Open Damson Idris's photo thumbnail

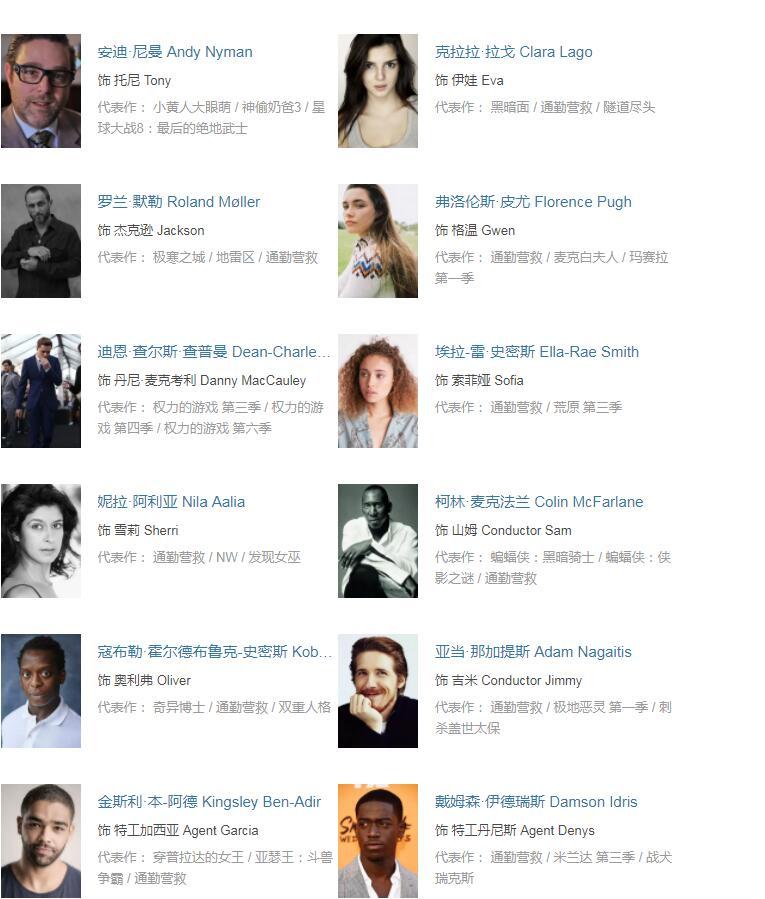(378, 841)
